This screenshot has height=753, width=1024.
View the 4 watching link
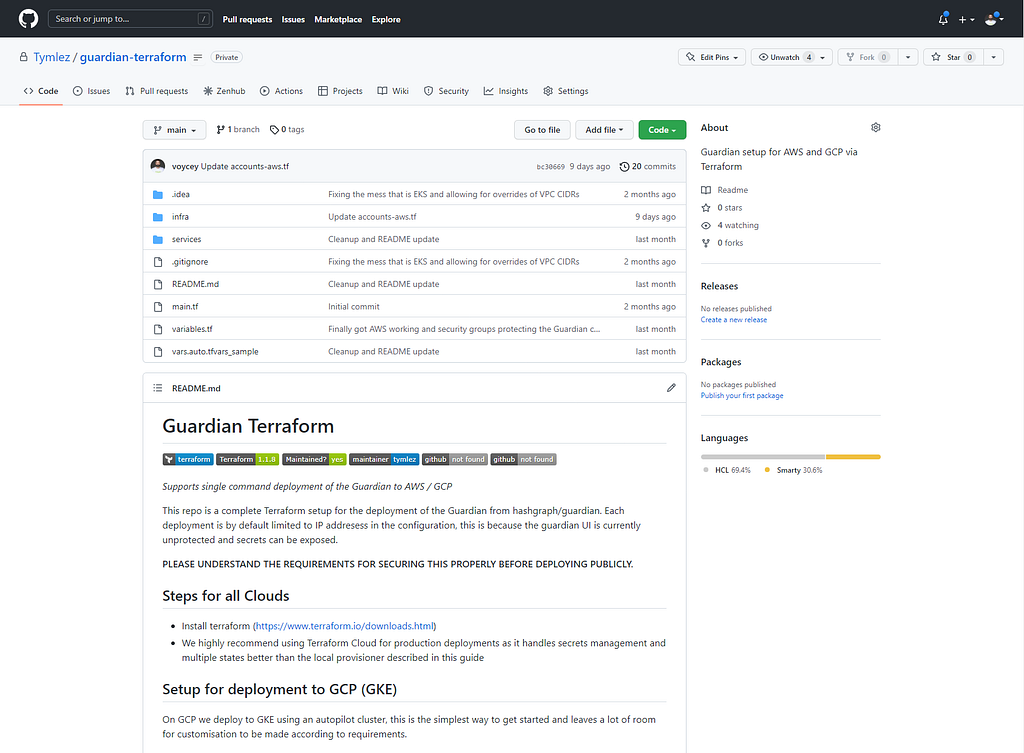[x=730, y=225]
